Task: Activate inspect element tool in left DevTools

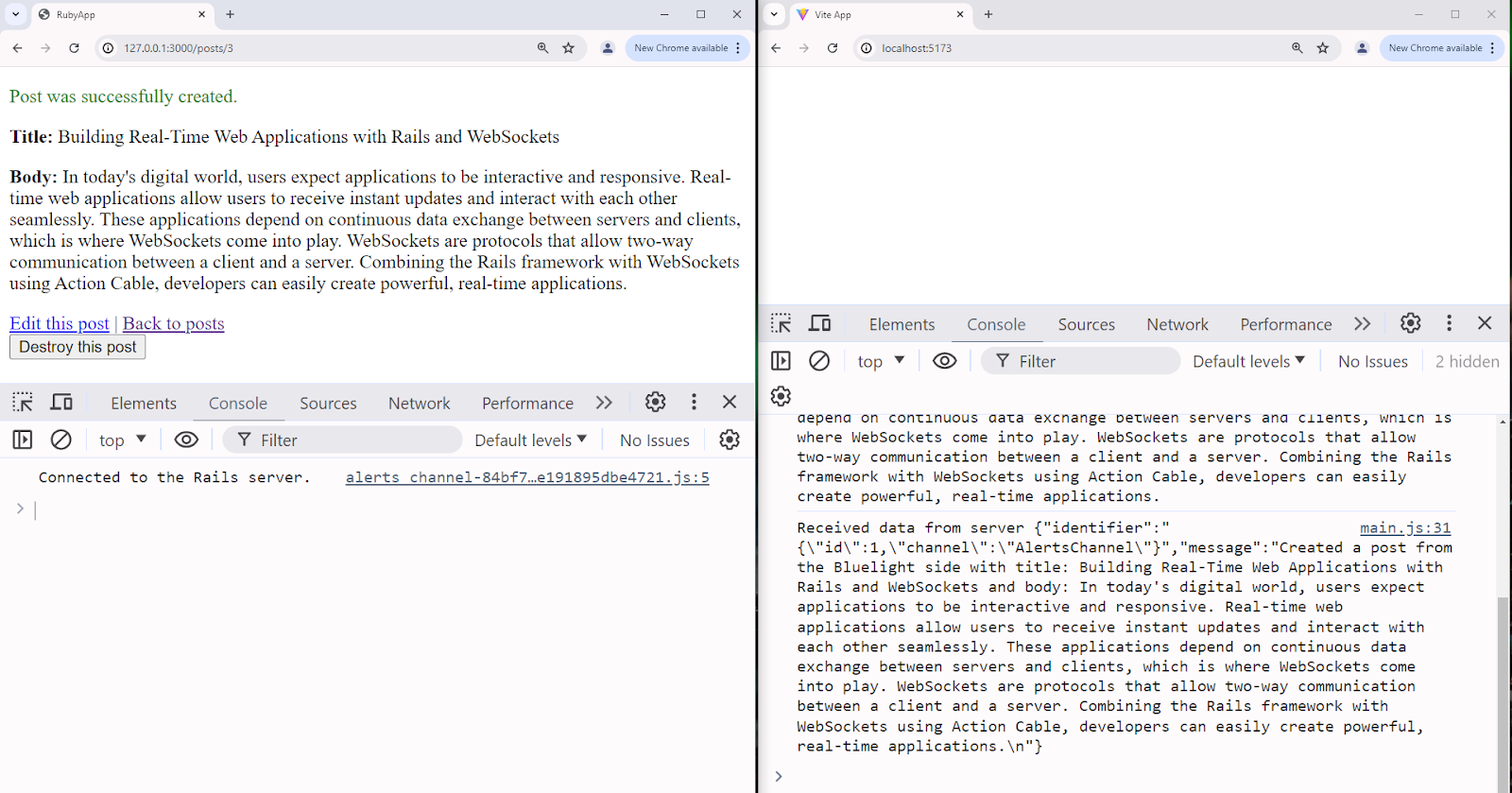Action: (x=23, y=403)
